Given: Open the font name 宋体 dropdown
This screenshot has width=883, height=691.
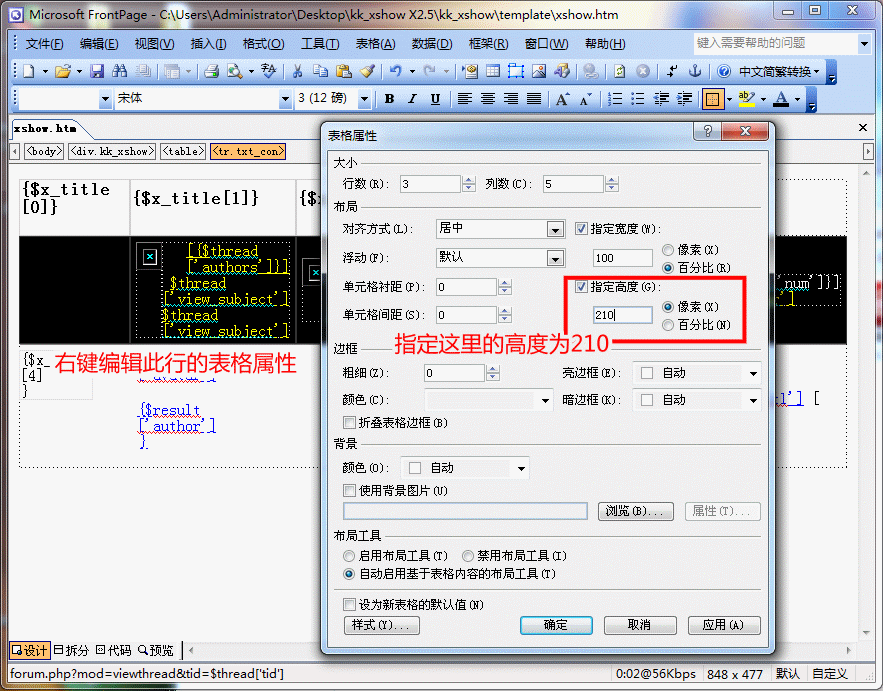Looking at the screenshot, I should [285, 100].
